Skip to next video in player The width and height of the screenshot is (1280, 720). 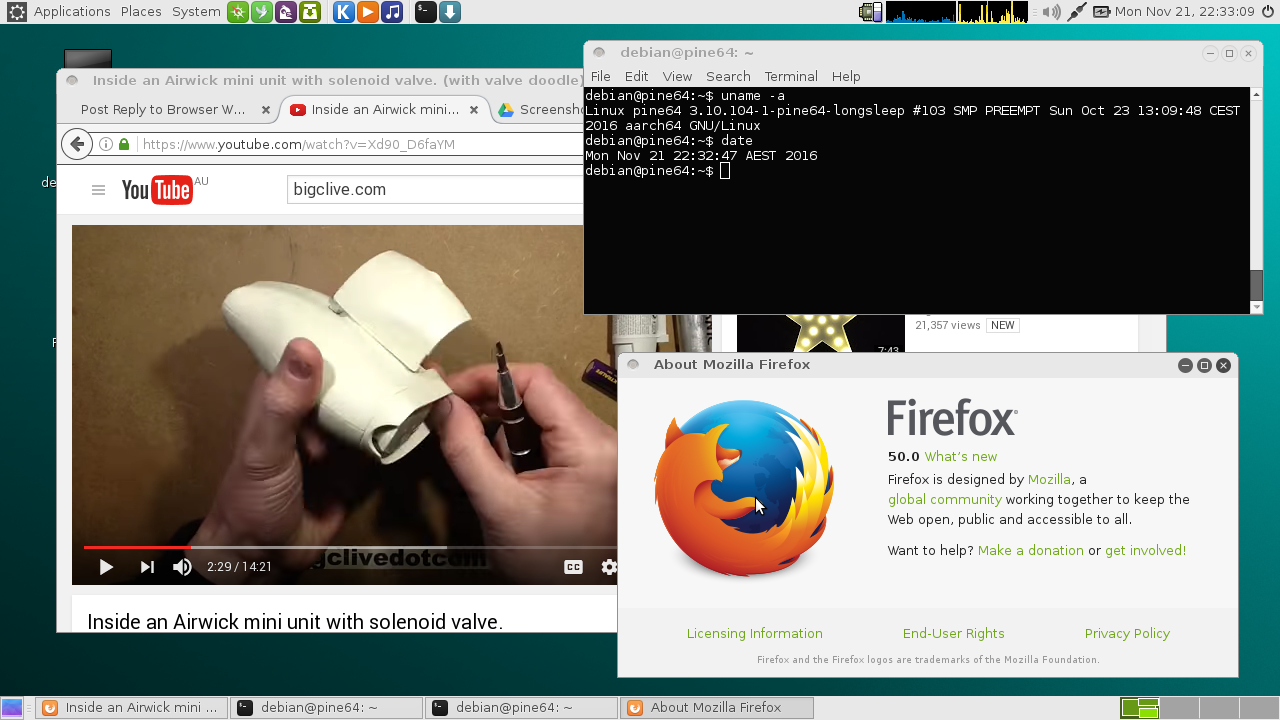[x=147, y=567]
